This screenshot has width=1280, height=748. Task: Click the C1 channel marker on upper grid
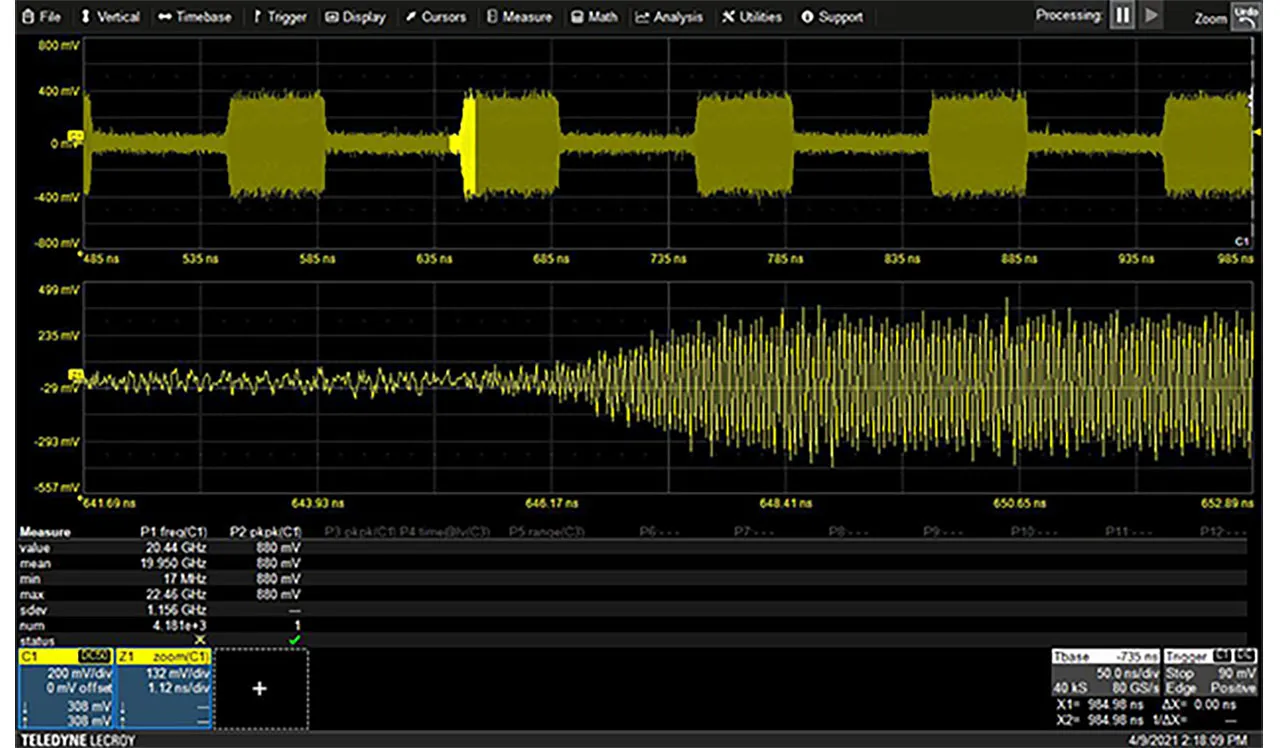click(x=74, y=135)
